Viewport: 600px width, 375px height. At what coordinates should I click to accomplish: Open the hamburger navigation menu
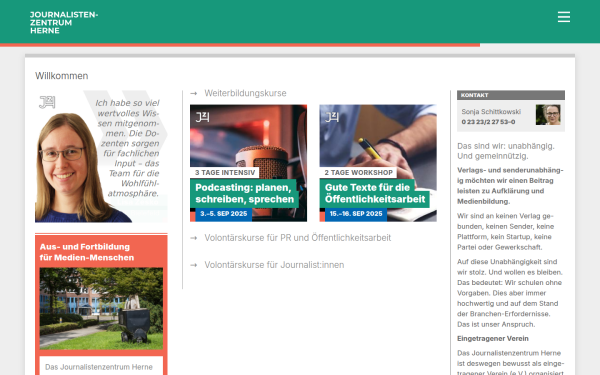[564, 17]
